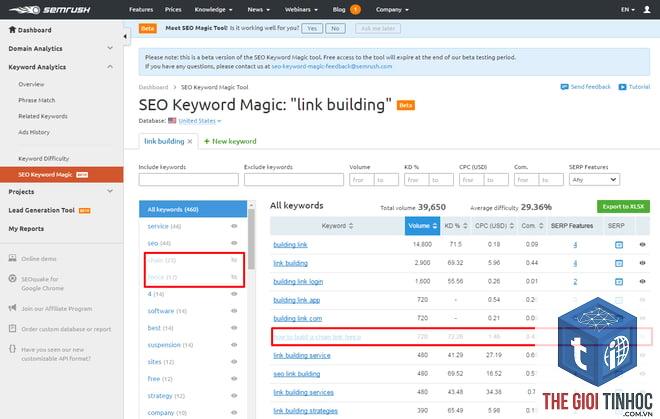This screenshot has width=660, height=419.
Task: Open the SERP snapshot for building link login
Action: pos(619,282)
